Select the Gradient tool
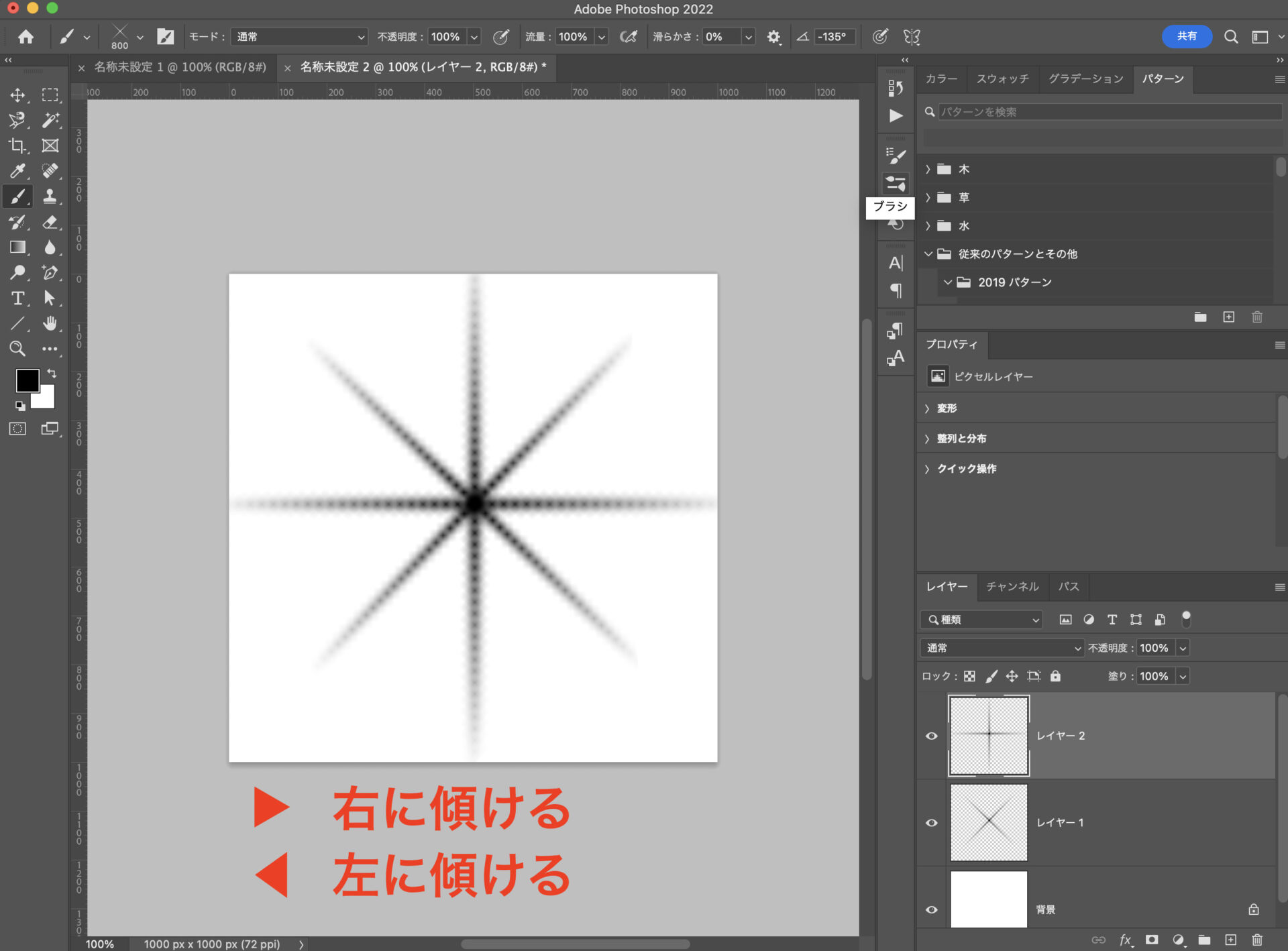 point(17,247)
